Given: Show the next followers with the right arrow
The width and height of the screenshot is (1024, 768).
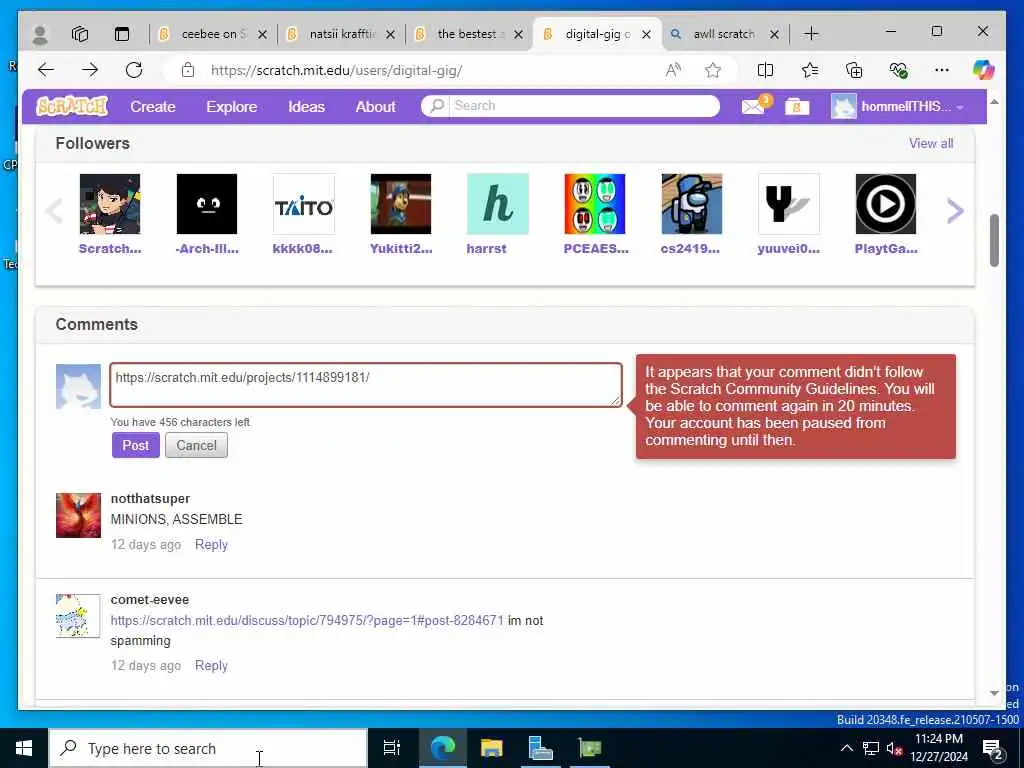Looking at the screenshot, I should 955,210.
